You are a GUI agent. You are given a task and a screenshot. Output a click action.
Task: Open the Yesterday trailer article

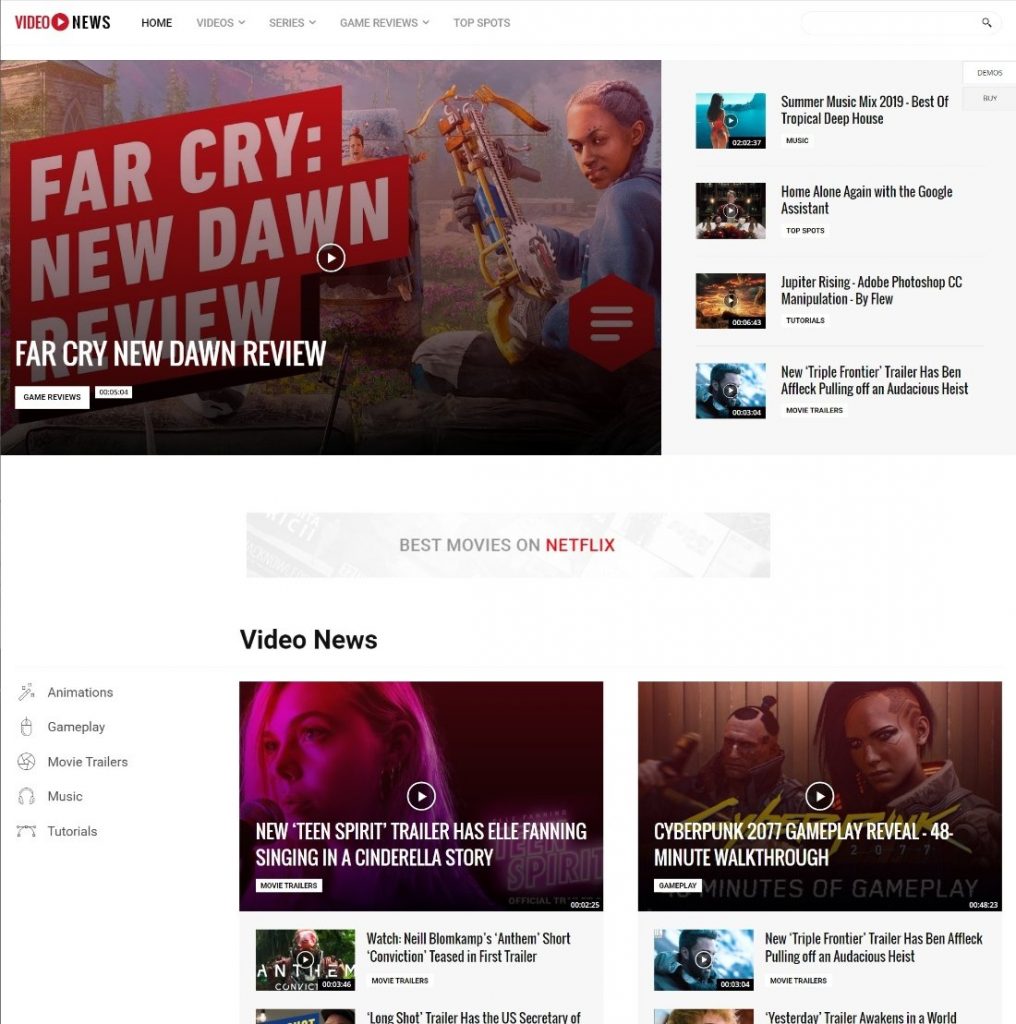tap(861, 1017)
